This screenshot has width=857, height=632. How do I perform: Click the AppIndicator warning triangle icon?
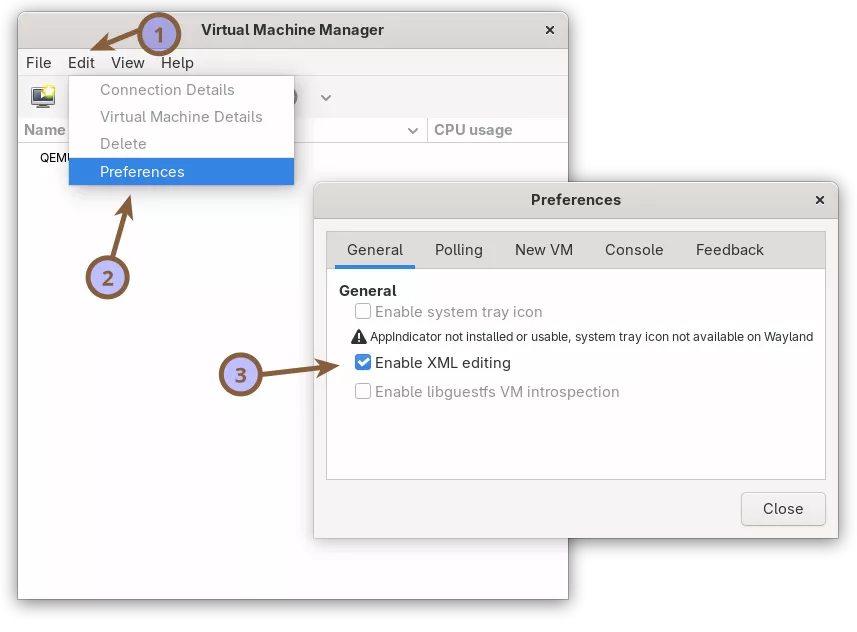(x=359, y=337)
